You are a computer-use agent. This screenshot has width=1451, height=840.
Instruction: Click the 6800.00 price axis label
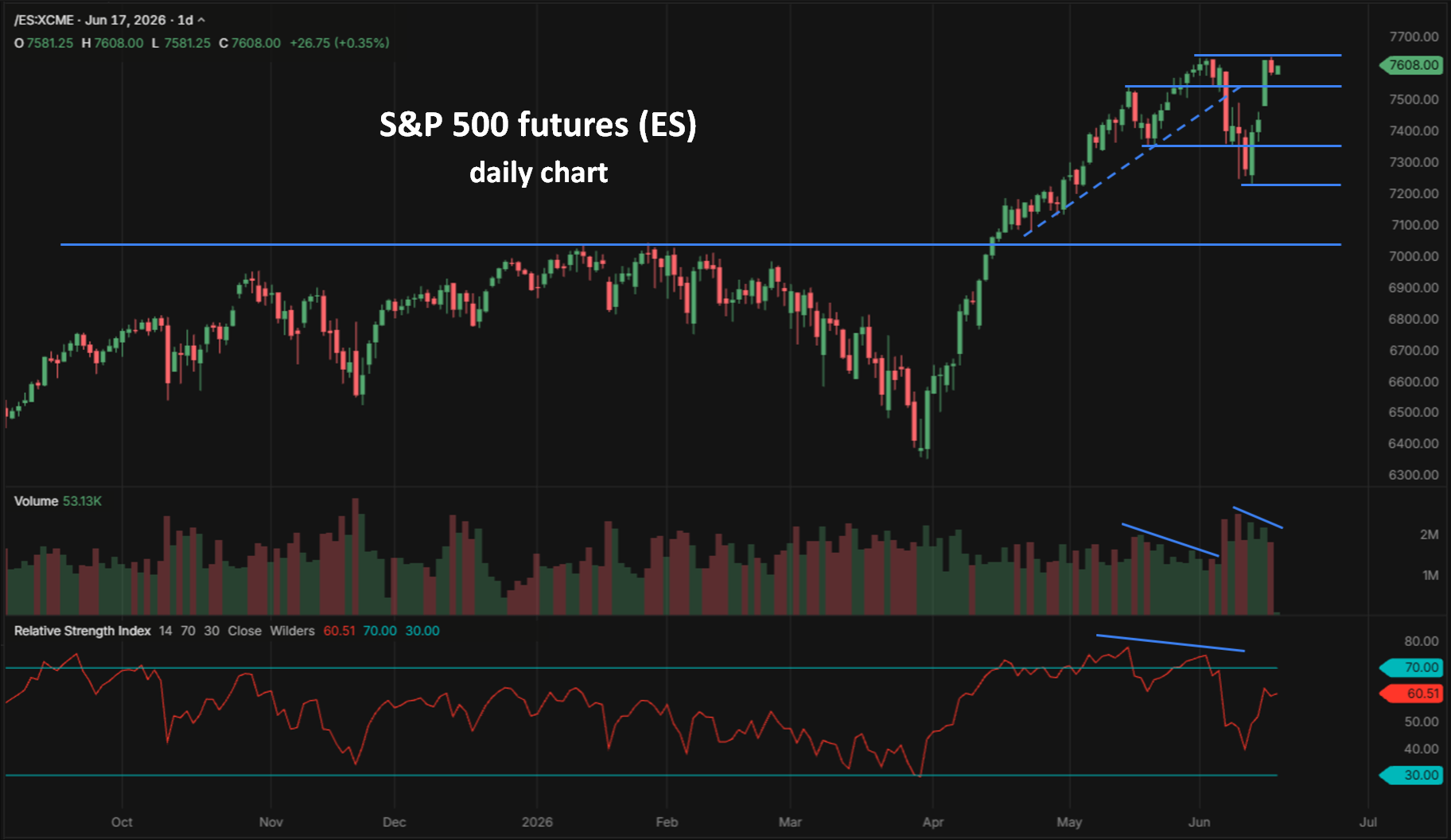pyautogui.click(x=1414, y=319)
